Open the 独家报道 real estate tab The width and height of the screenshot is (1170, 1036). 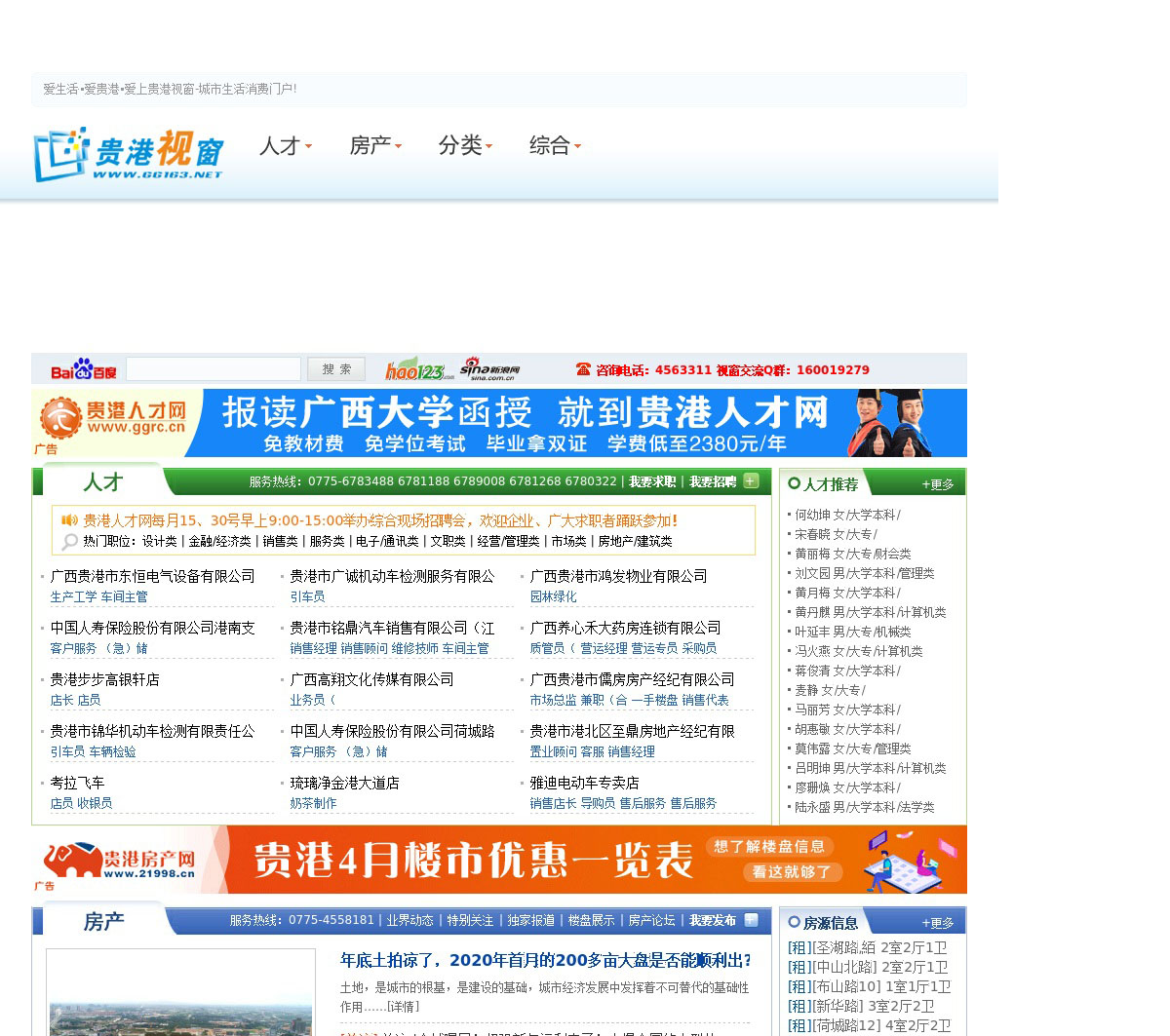point(530,920)
